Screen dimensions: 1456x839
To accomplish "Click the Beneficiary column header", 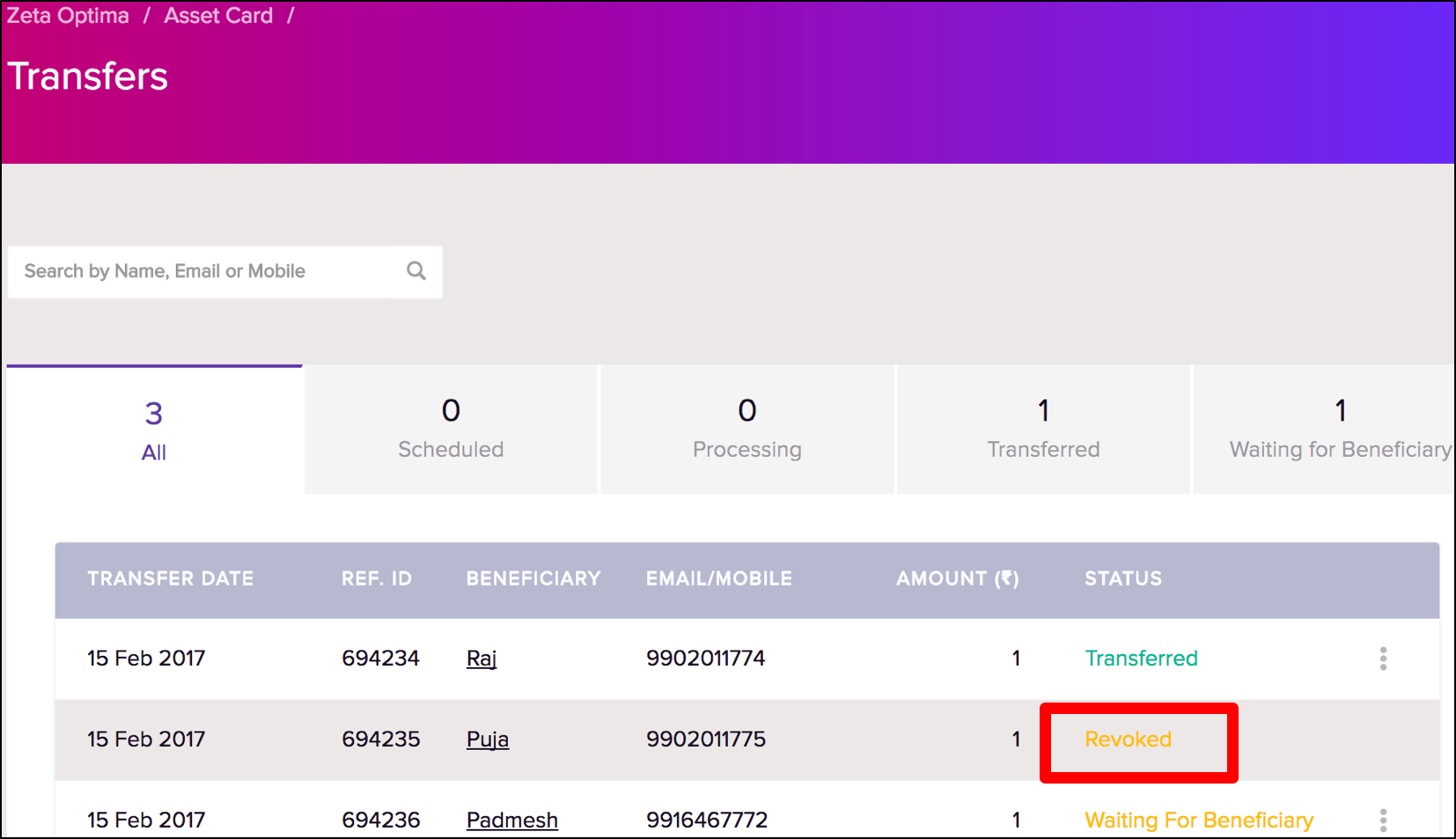I will pyautogui.click(x=533, y=578).
